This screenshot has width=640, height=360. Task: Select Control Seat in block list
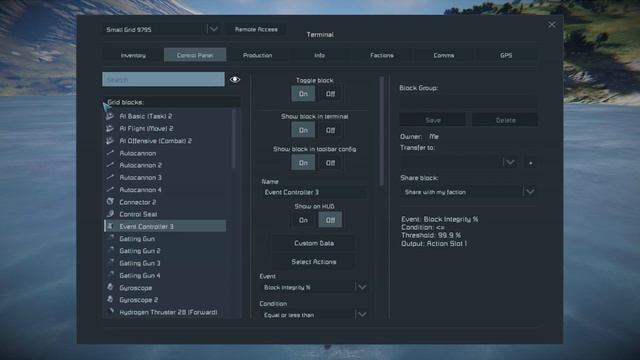click(x=165, y=214)
